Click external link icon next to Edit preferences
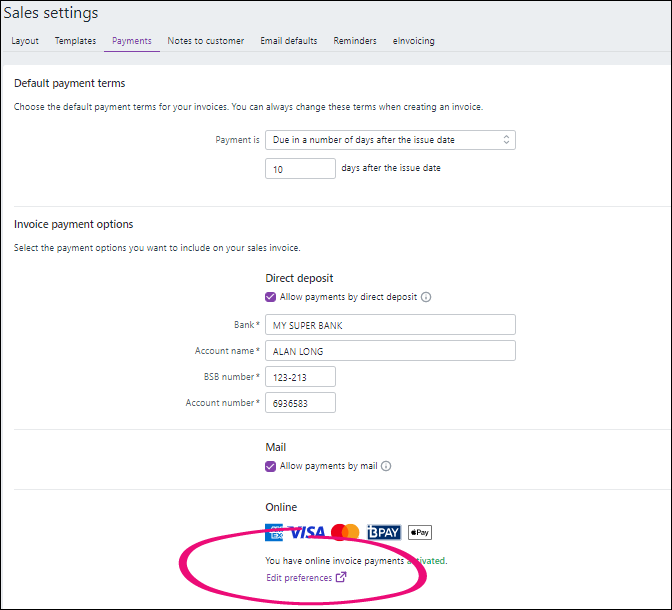This screenshot has width=672, height=610. [341, 578]
